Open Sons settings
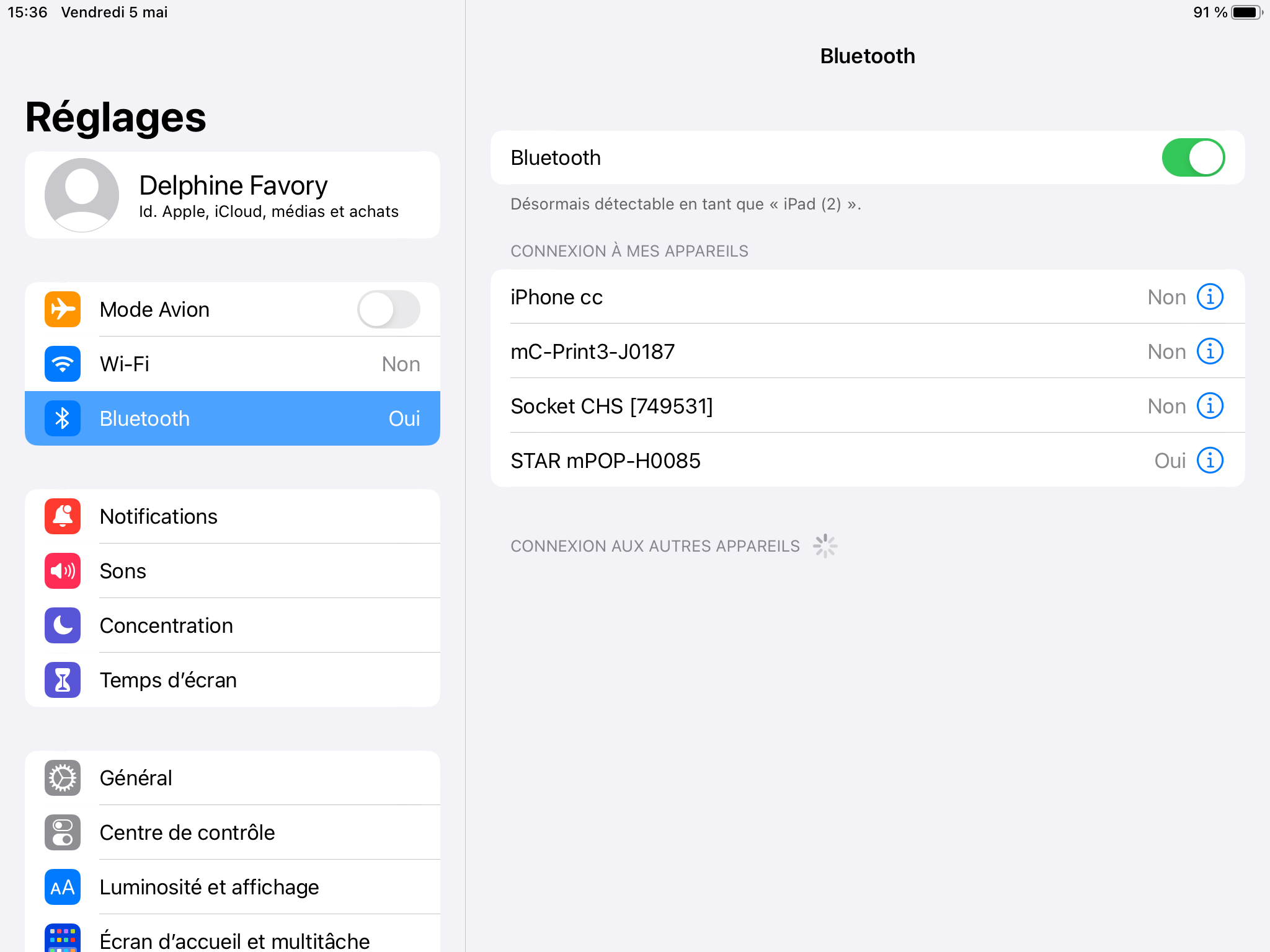The height and width of the screenshot is (952, 1270). point(233,571)
